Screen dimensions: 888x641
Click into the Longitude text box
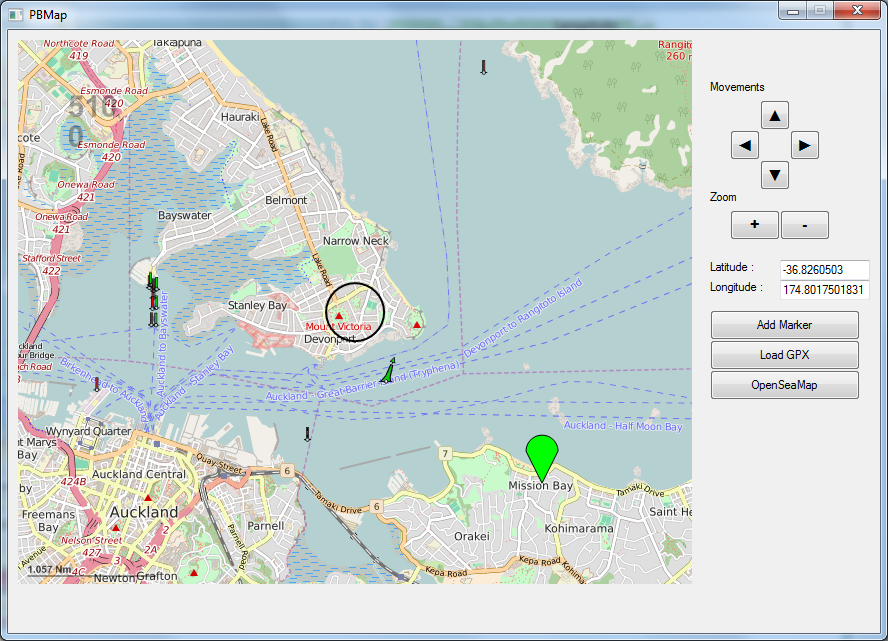pos(824,290)
